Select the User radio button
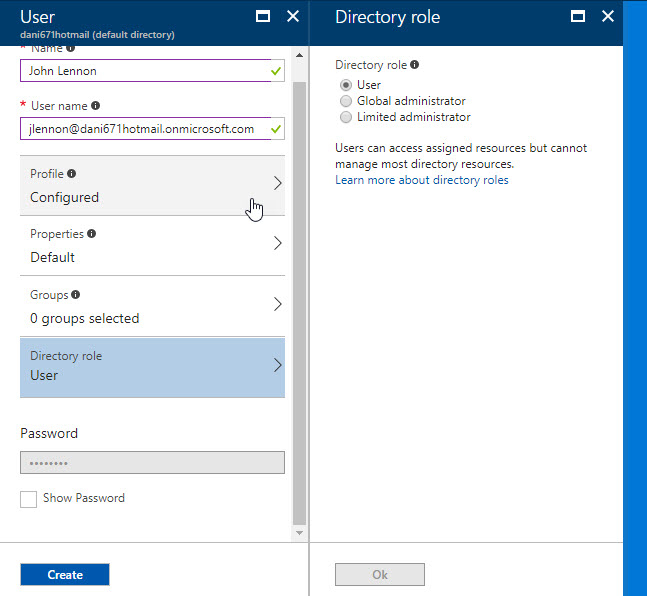Viewport: 647px width, 596px height. pos(346,85)
